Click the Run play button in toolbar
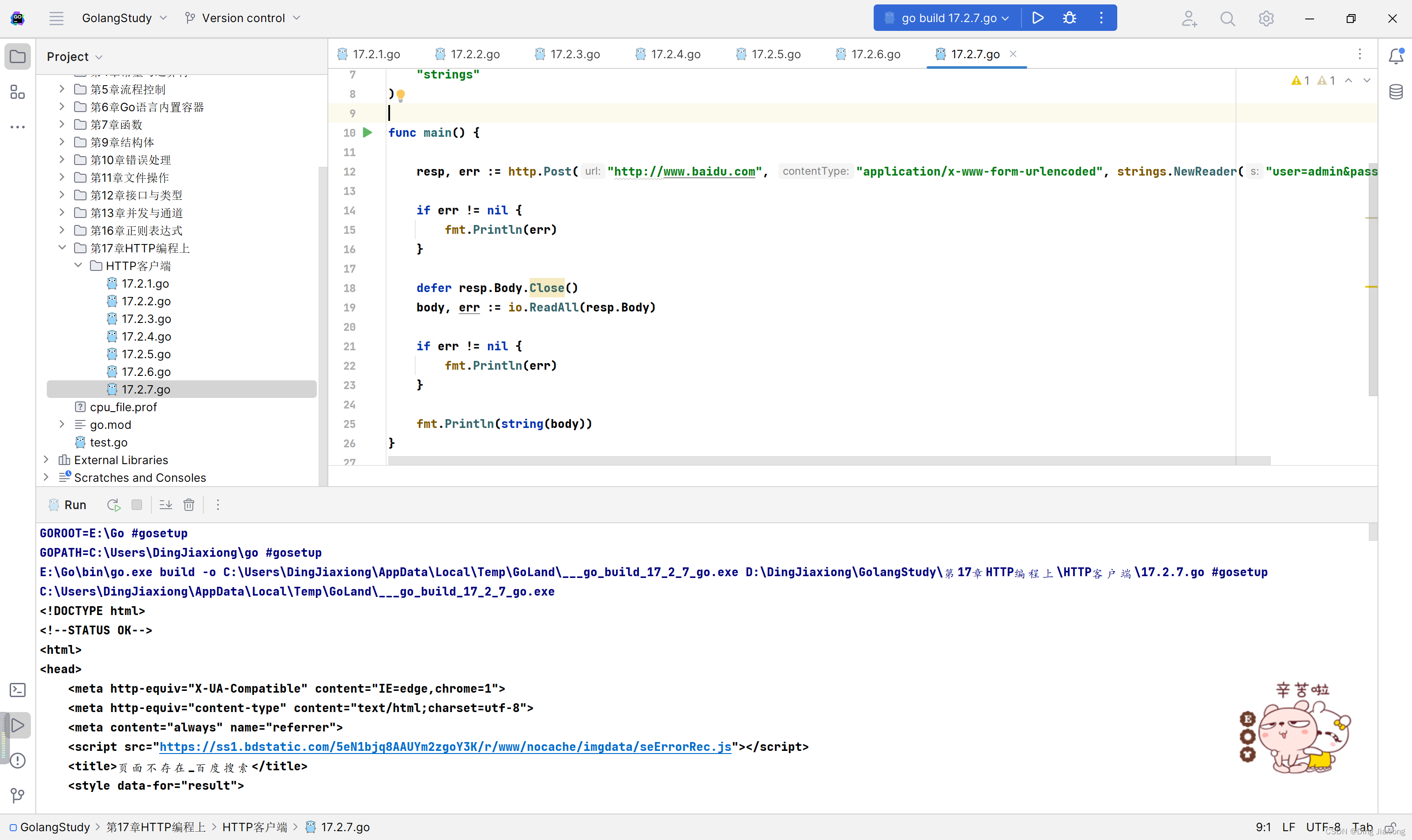Image resolution: width=1412 pixels, height=840 pixels. [1037, 18]
